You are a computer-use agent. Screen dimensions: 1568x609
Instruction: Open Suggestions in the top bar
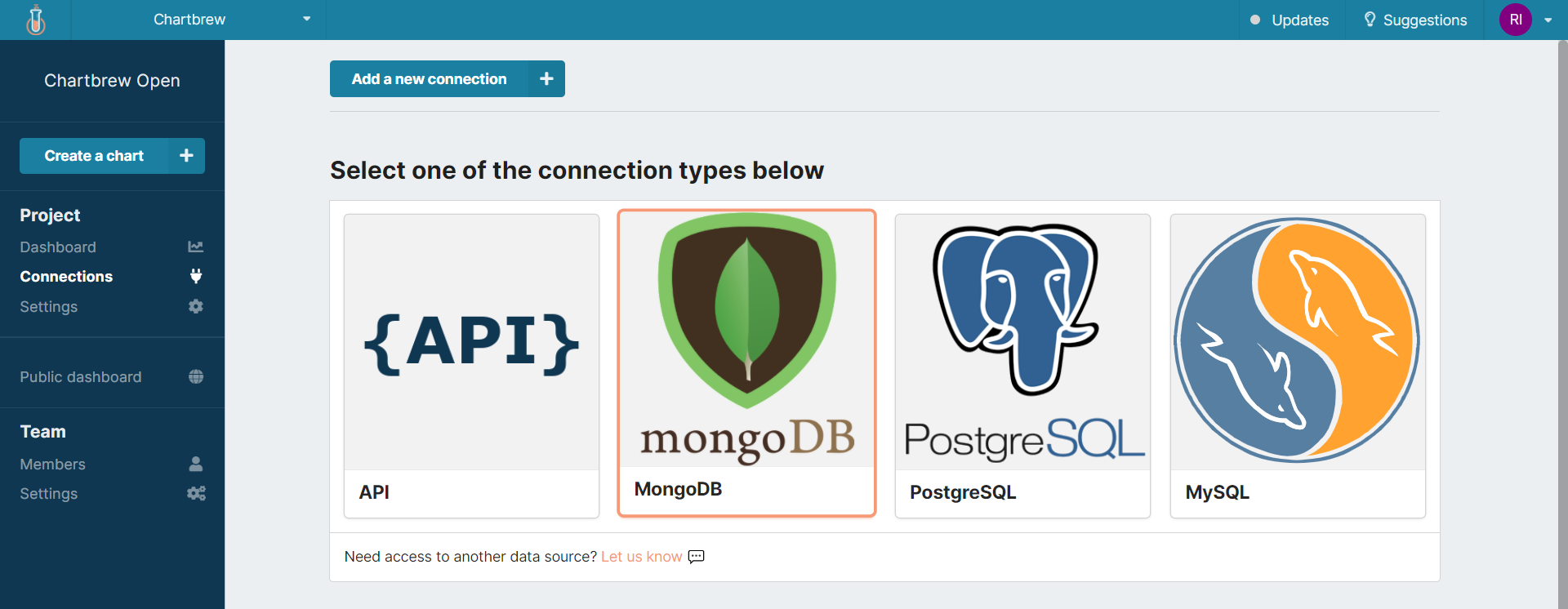coord(1415,20)
